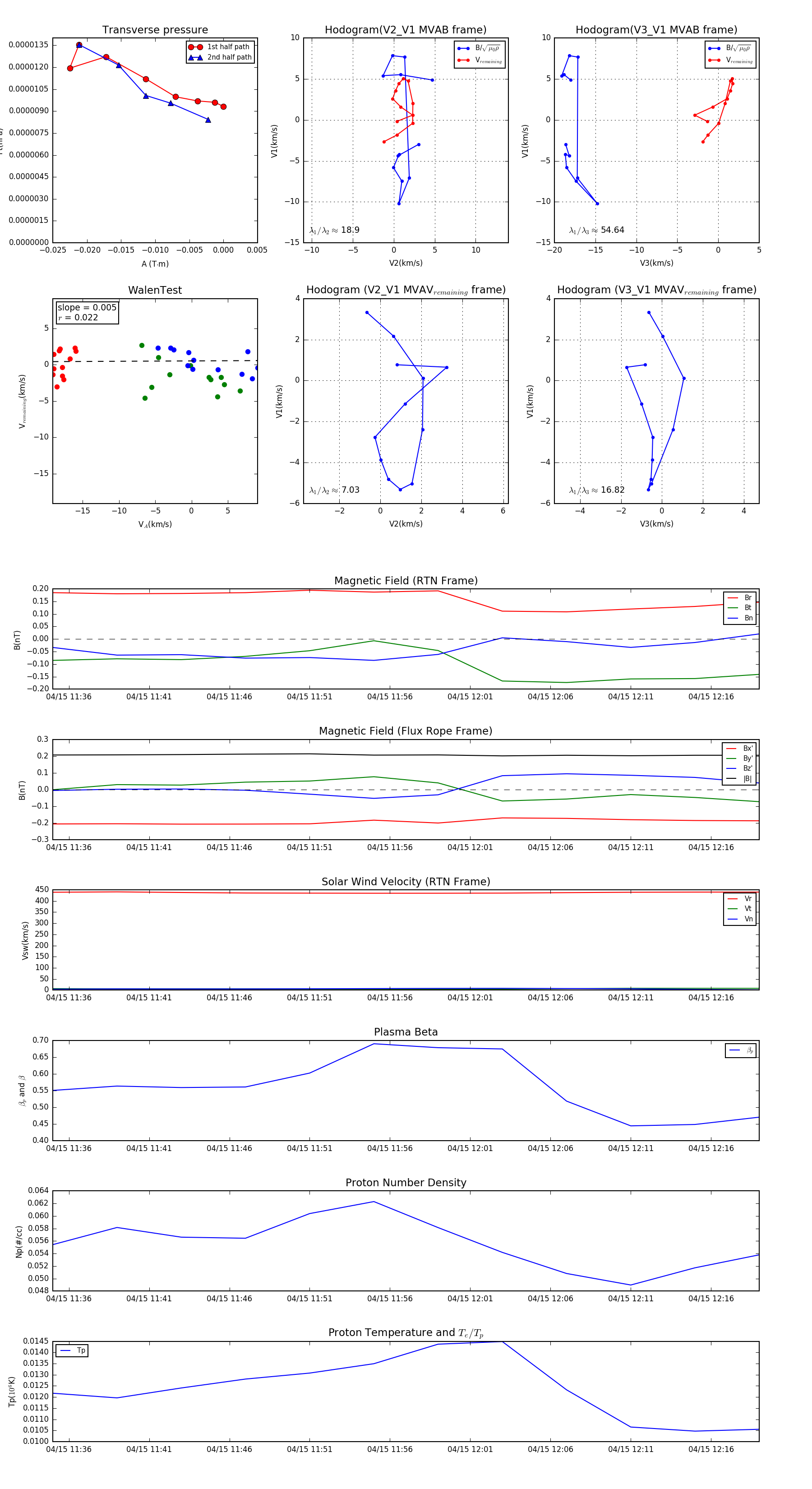
Task: Click 'Tp' legend entry in temperature plot
Action: click(x=72, y=1351)
